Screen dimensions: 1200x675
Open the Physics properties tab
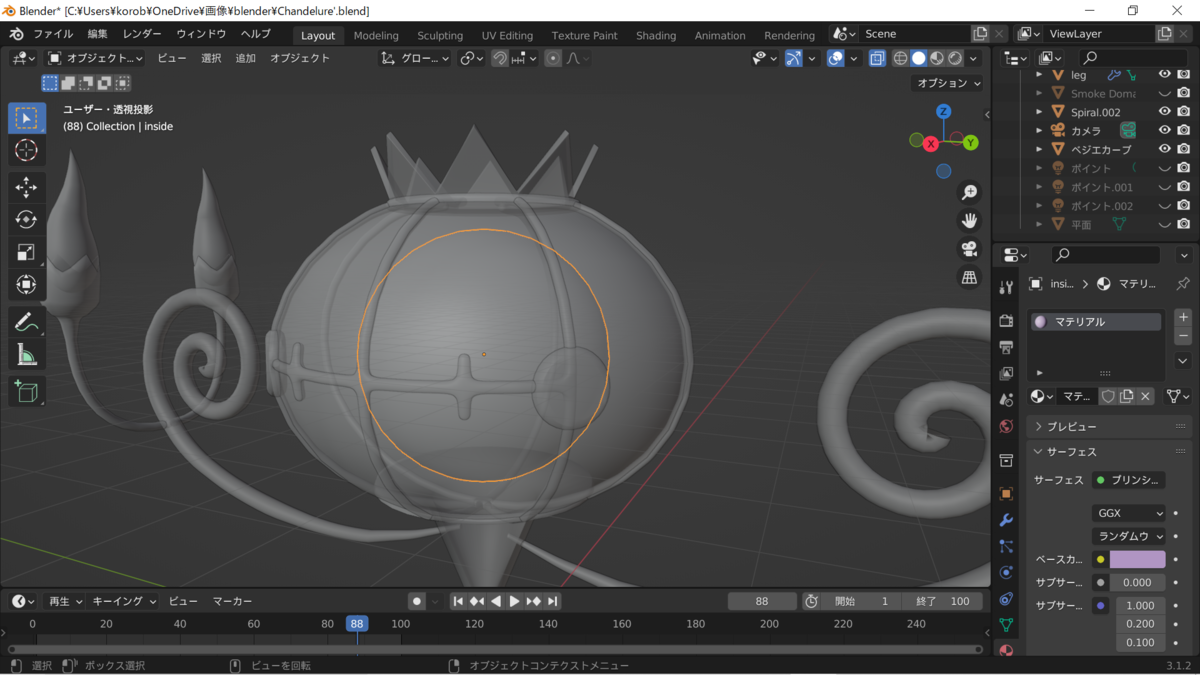(1006, 573)
